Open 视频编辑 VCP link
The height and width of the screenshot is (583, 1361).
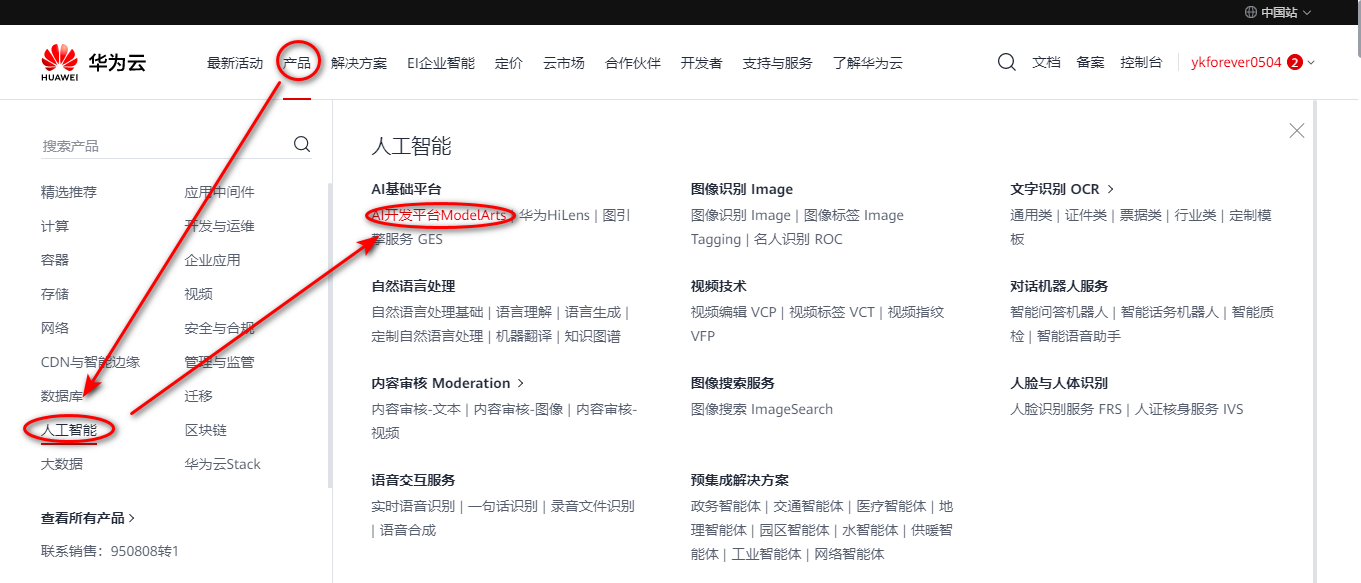tap(734, 312)
